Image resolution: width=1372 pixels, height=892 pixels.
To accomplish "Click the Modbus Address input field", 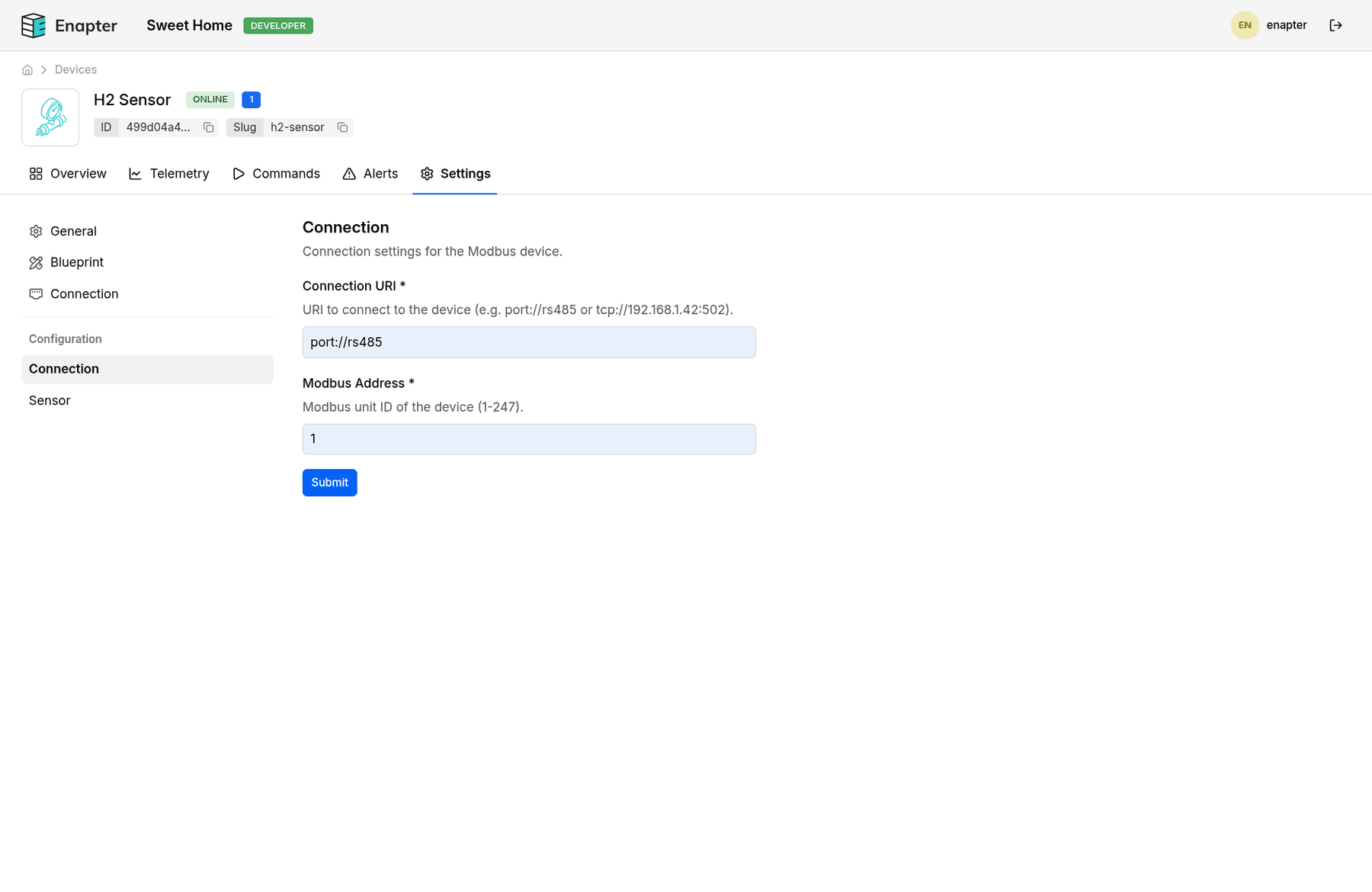I will [528, 438].
